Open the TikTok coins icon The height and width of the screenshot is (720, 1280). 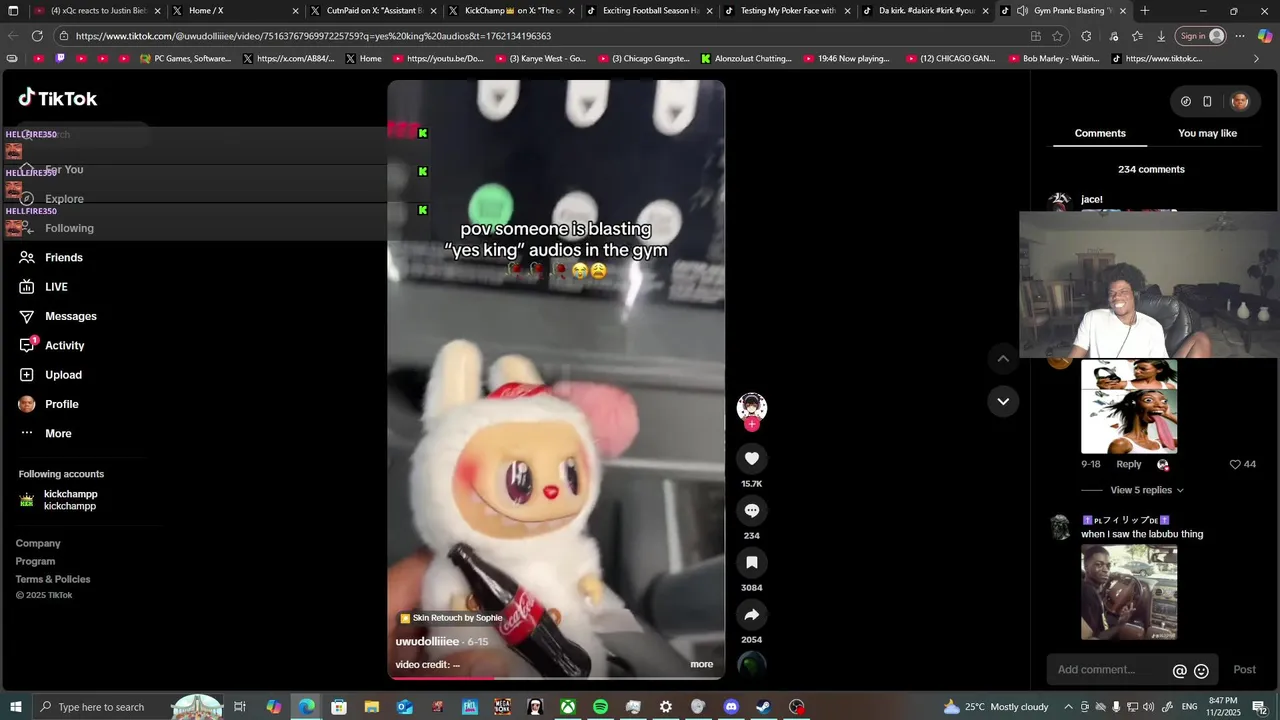click(x=1186, y=101)
